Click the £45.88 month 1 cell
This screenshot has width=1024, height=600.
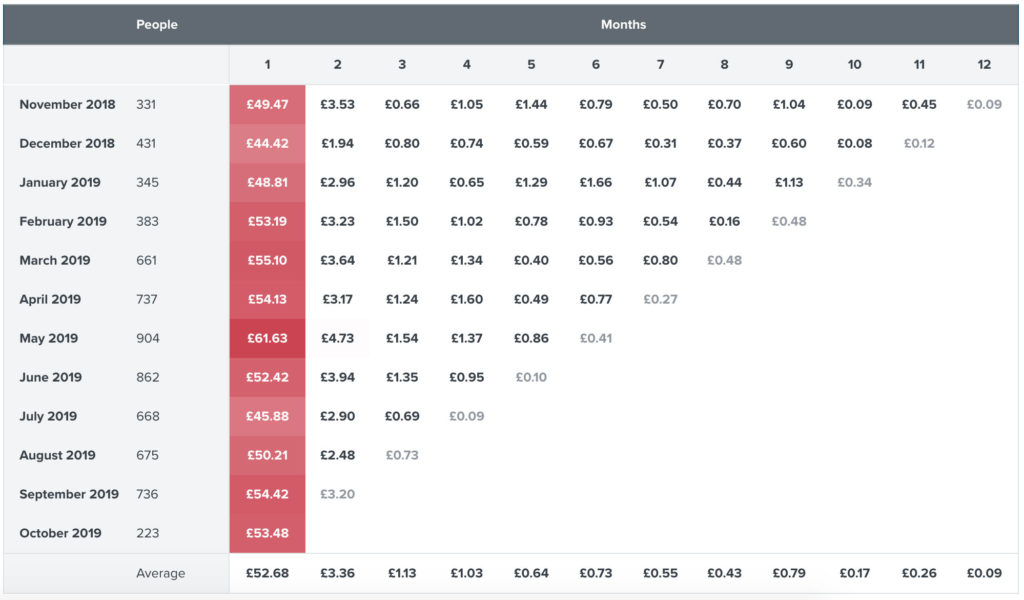pyautogui.click(x=267, y=417)
